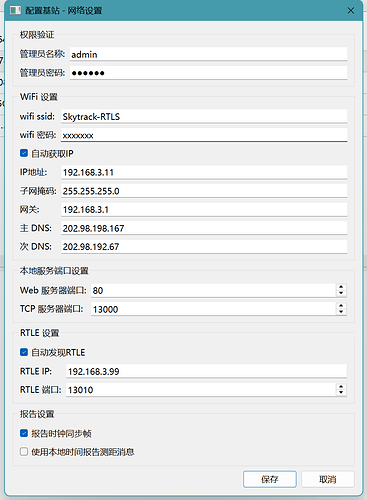Toggle the 自动获取IP checkbox
This screenshot has height=500, width=367.
click(24, 153)
